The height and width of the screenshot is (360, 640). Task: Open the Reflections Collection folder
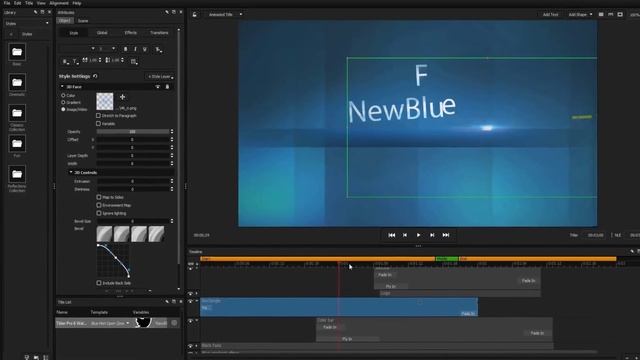pyautogui.click(x=17, y=174)
